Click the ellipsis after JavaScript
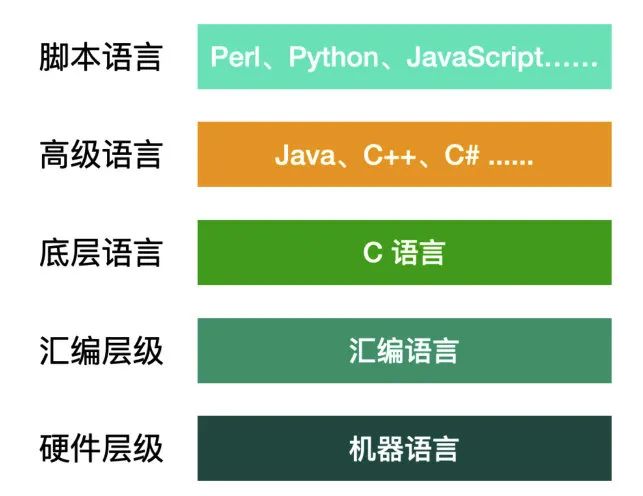Image resolution: width=643 pixels, height=496 pixels. pyautogui.click(x=572, y=57)
